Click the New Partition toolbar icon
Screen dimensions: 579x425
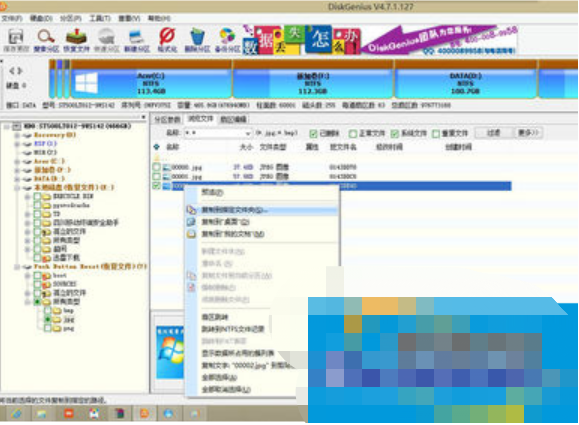(x=137, y=40)
